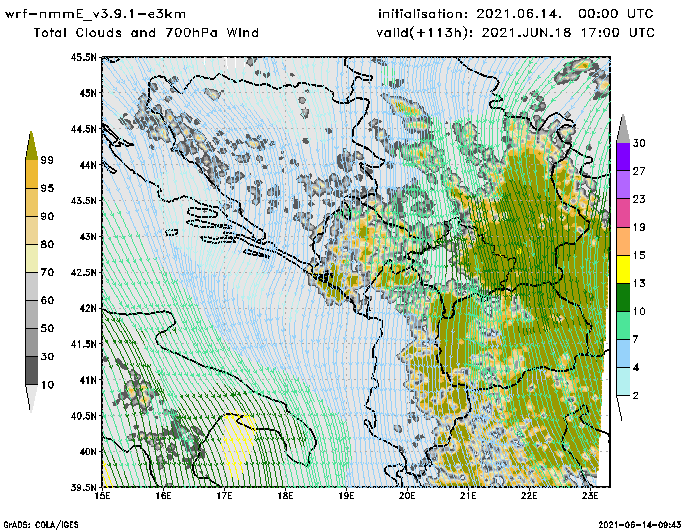The width and height of the screenshot is (700, 530).
Task: Click the '40.5N' latitude label
Action: point(83,416)
